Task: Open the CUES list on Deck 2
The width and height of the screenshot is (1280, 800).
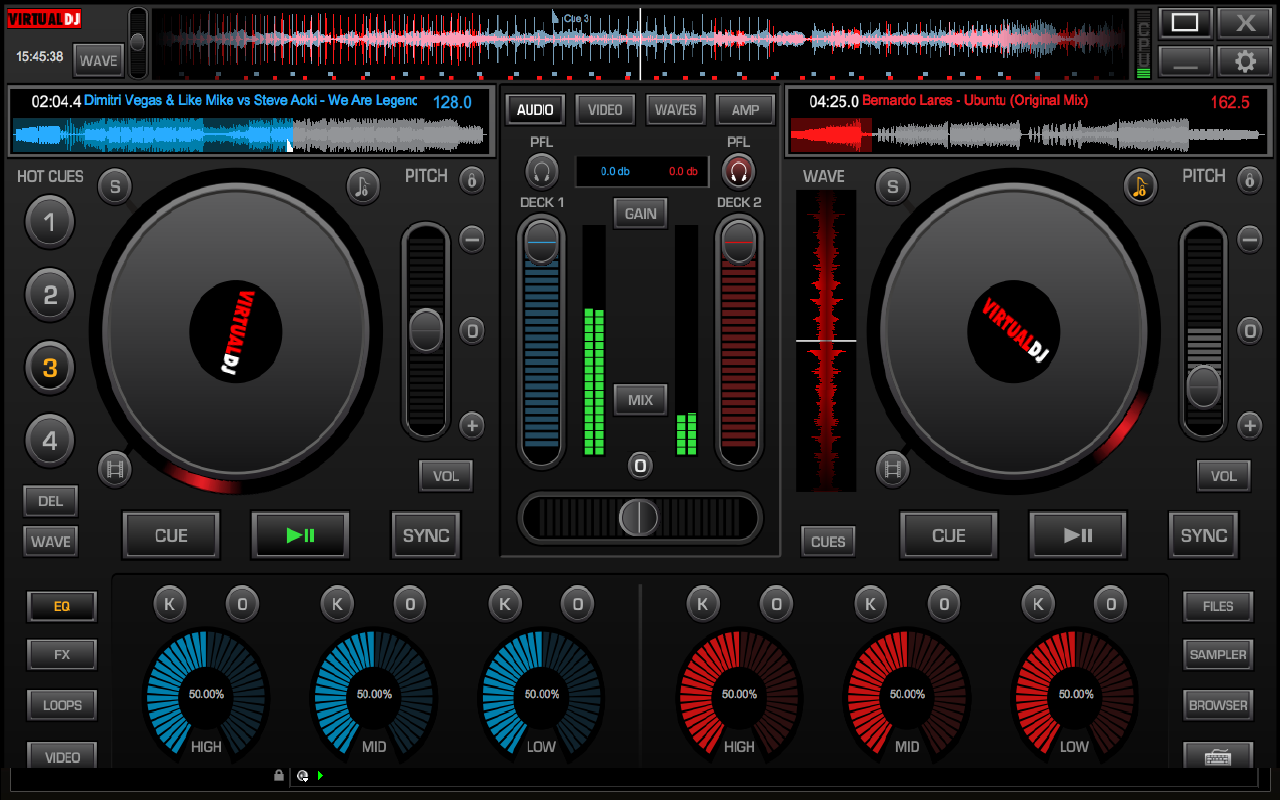Action: pyautogui.click(x=827, y=541)
